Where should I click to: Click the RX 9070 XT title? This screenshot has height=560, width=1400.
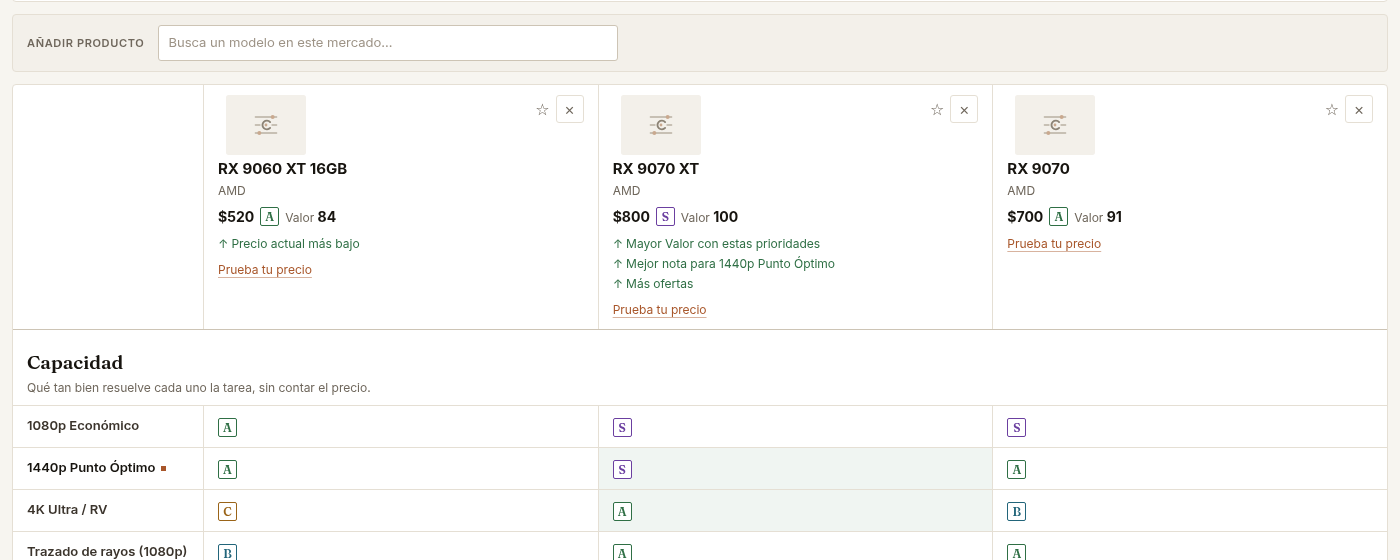point(656,169)
